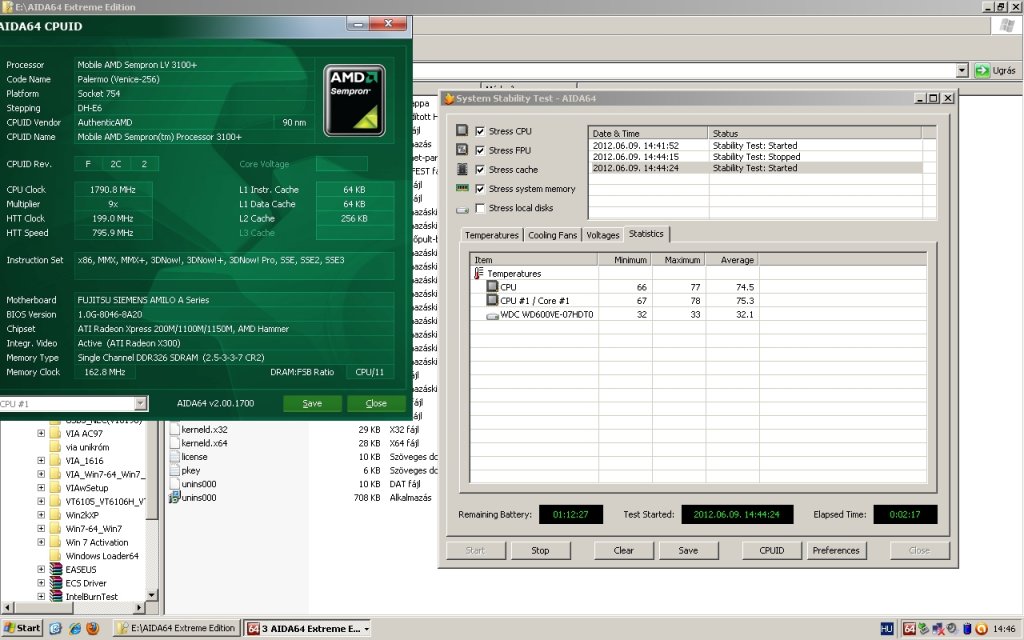1024x640 pixels.
Task: Switch to E:\AIDA64 Extreme Edition taskbar window
Action: click(x=176, y=628)
